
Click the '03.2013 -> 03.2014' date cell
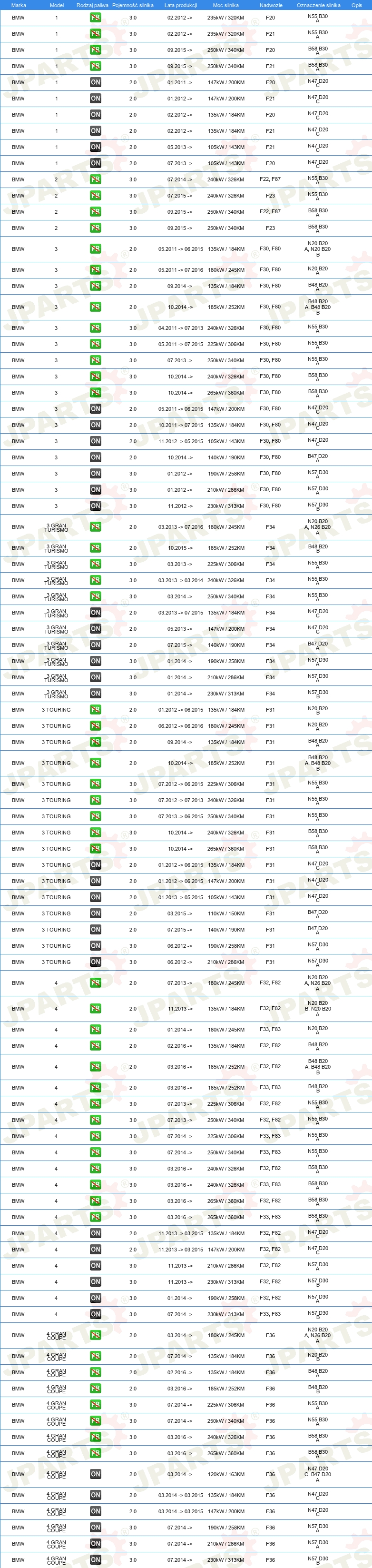pyautogui.click(x=181, y=581)
